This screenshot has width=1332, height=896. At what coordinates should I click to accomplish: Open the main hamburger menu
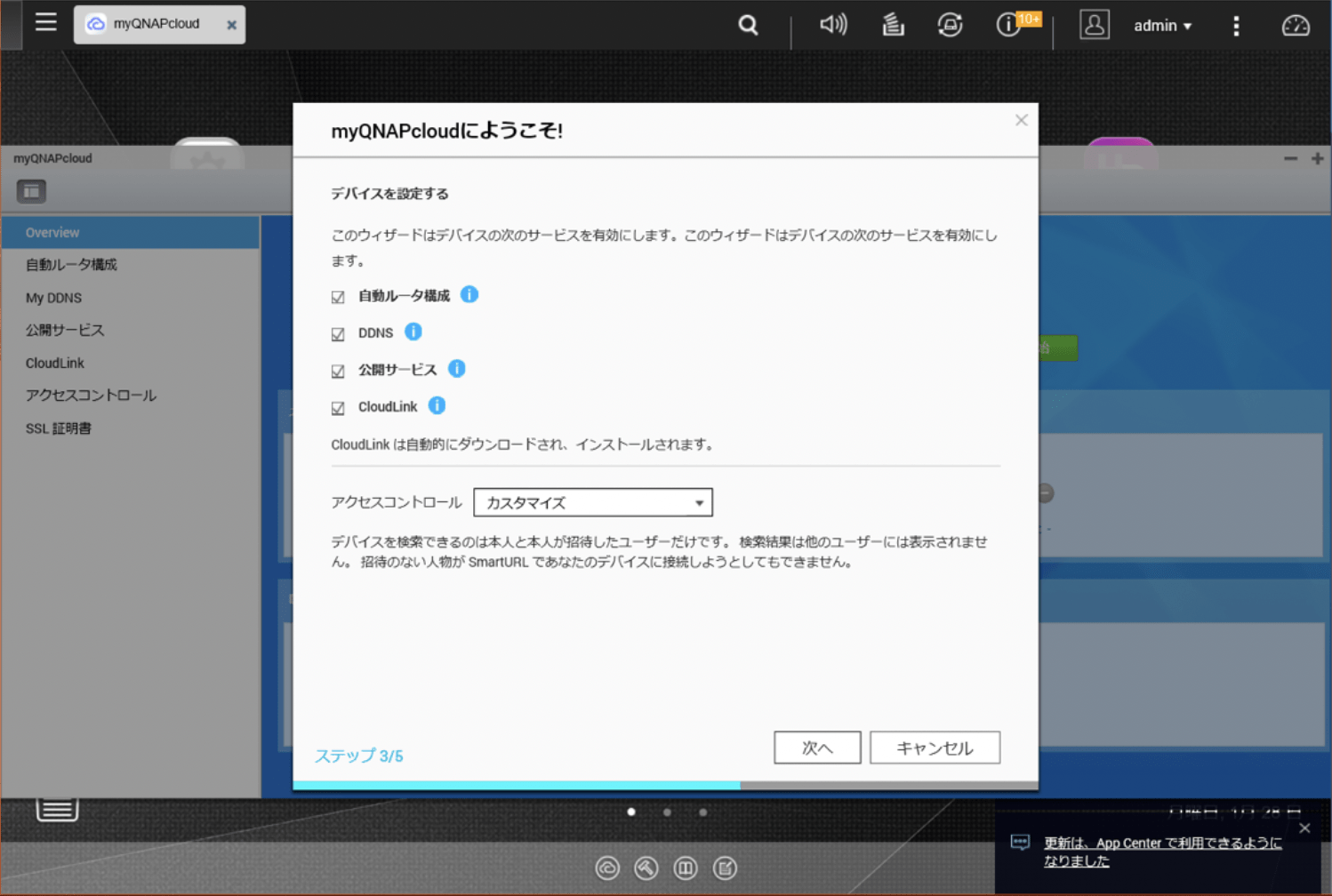point(45,22)
